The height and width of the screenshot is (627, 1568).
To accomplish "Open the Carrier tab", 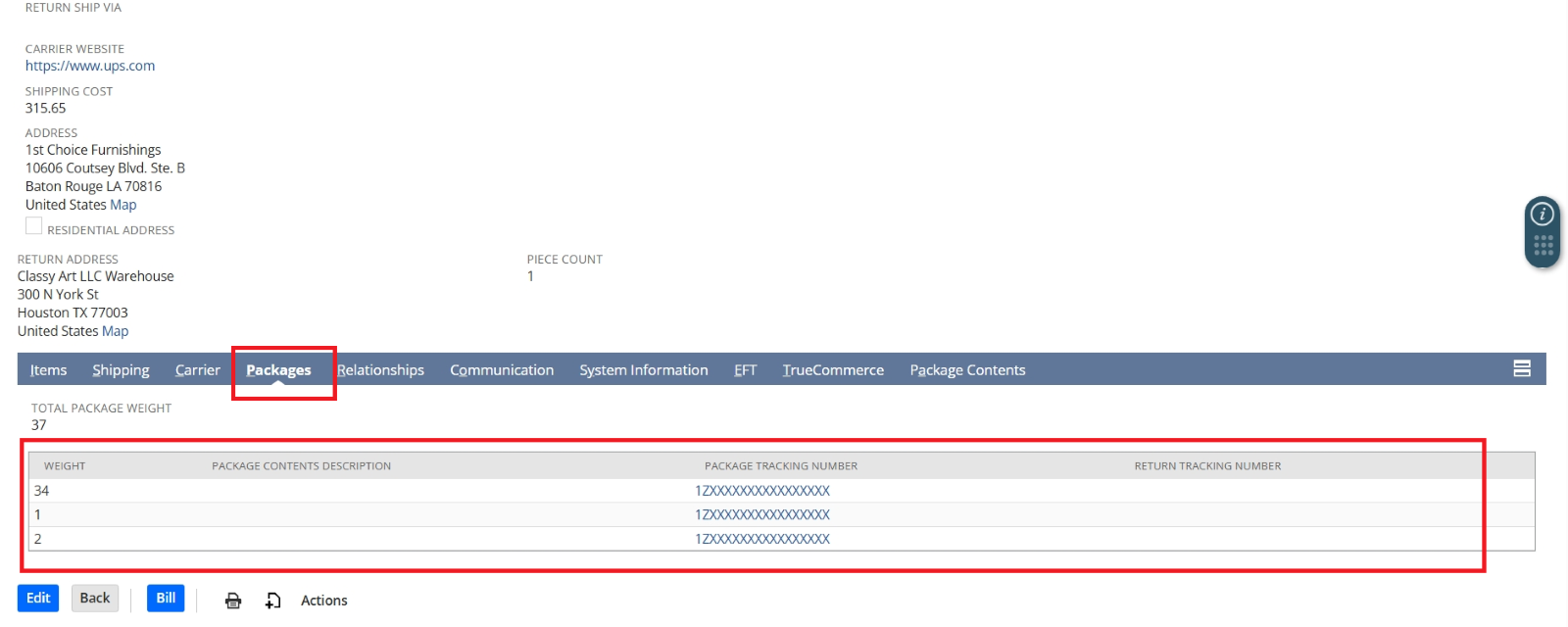I will (x=197, y=370).
